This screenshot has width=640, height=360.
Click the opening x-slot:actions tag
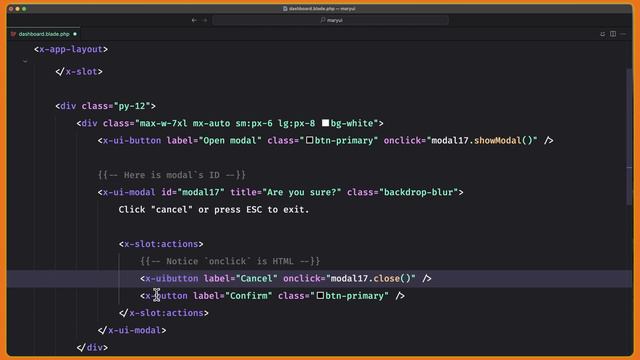pyautogui.click(x=161, y=244)
